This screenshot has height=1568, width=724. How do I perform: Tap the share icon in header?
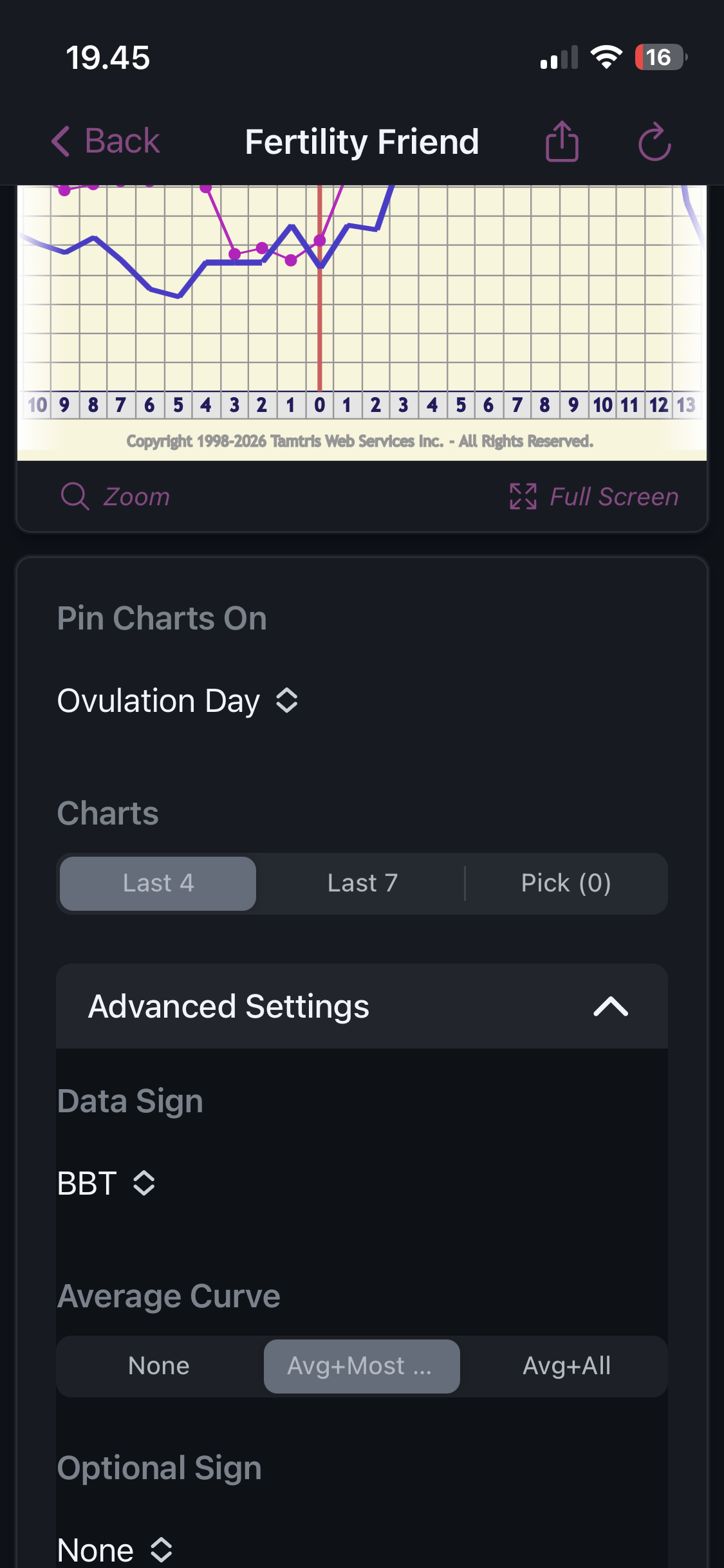(562, 141)
